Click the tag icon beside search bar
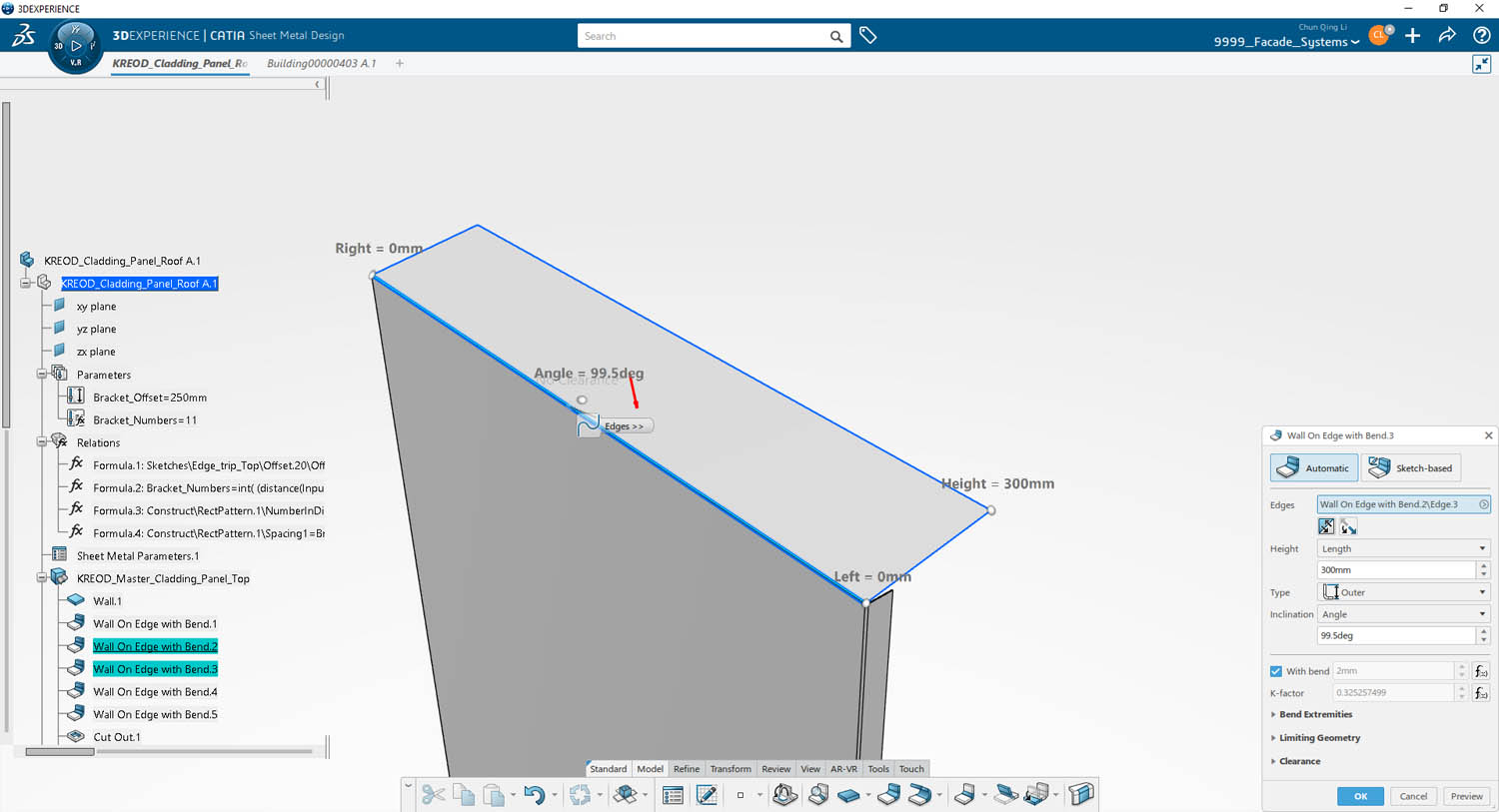Screen dimensions: 1499x812 pos(867,36)
